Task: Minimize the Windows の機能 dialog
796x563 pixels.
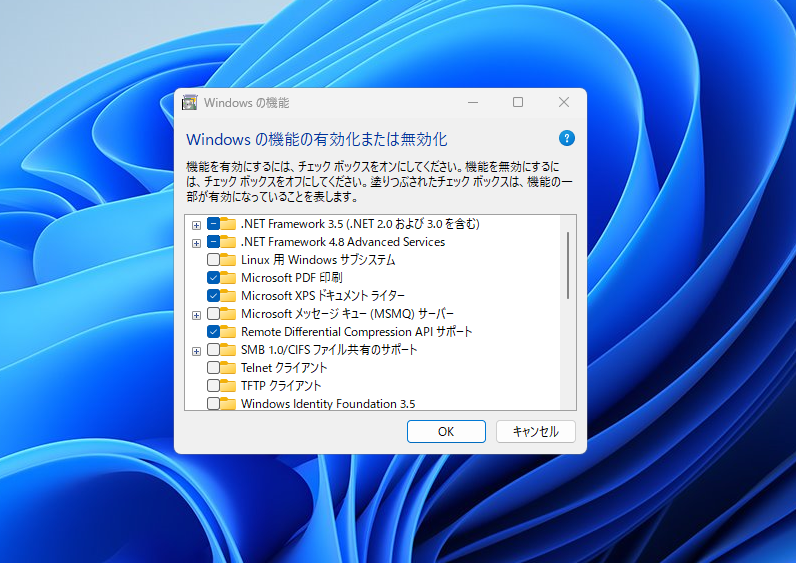Action: (x=473, y=103)
